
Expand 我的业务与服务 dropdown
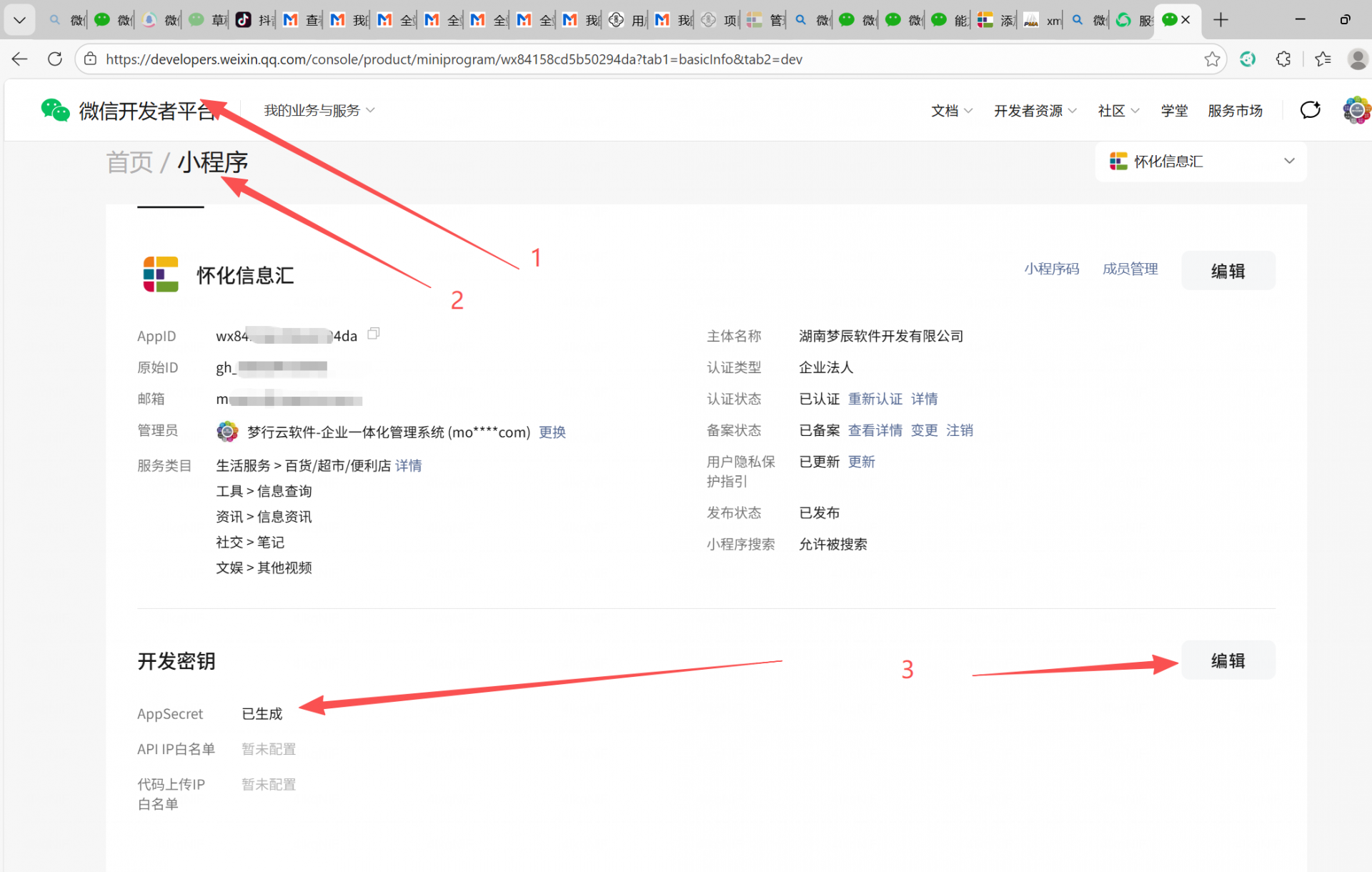pos(319,111)
